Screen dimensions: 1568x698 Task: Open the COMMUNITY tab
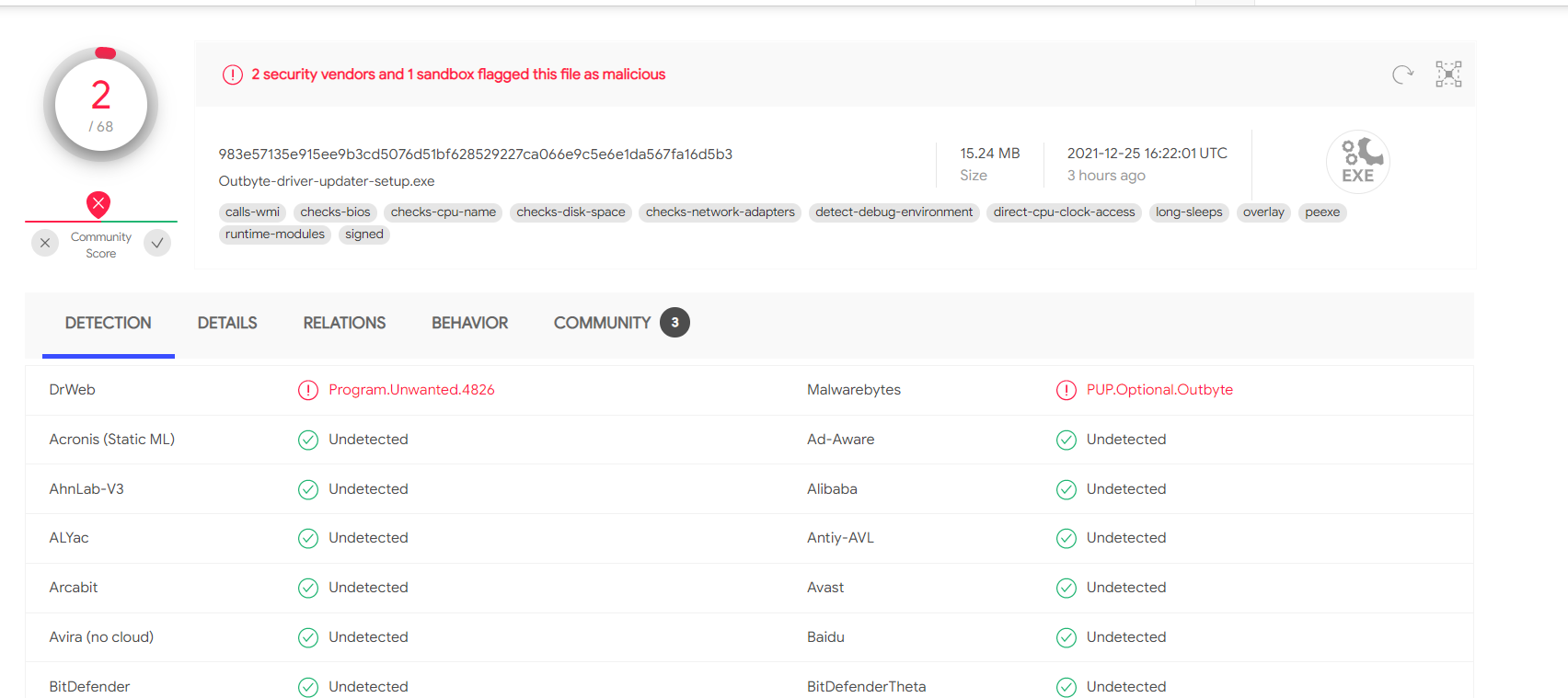pos(603,323)
